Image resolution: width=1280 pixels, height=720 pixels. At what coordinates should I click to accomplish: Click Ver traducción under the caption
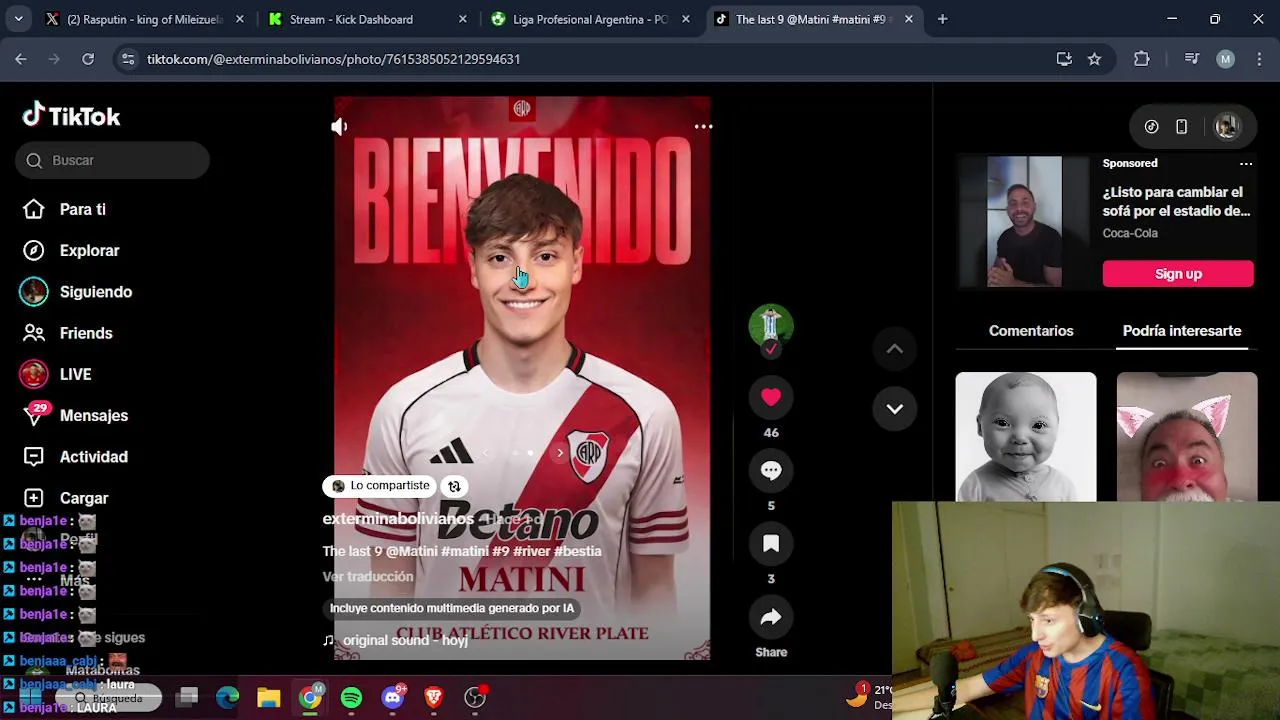point(368,577)
